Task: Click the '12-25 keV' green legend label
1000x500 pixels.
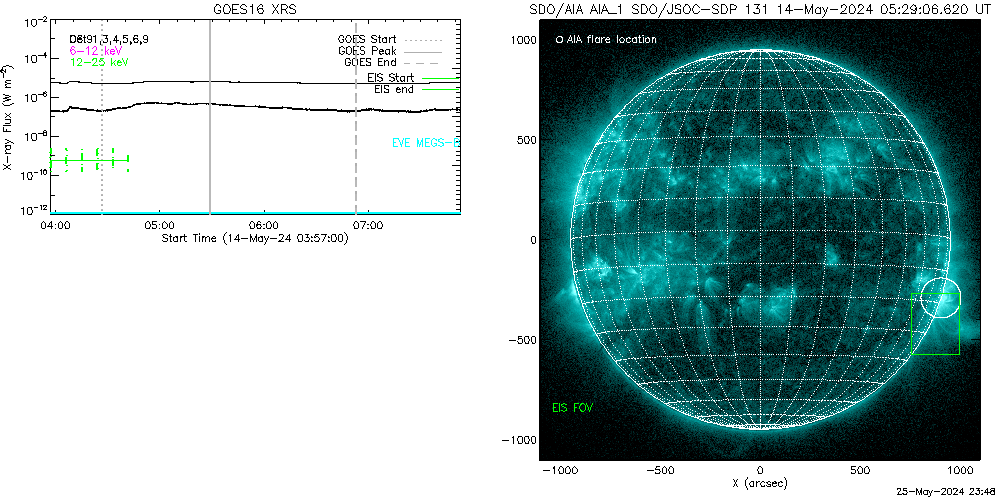Action: point(98,62)
